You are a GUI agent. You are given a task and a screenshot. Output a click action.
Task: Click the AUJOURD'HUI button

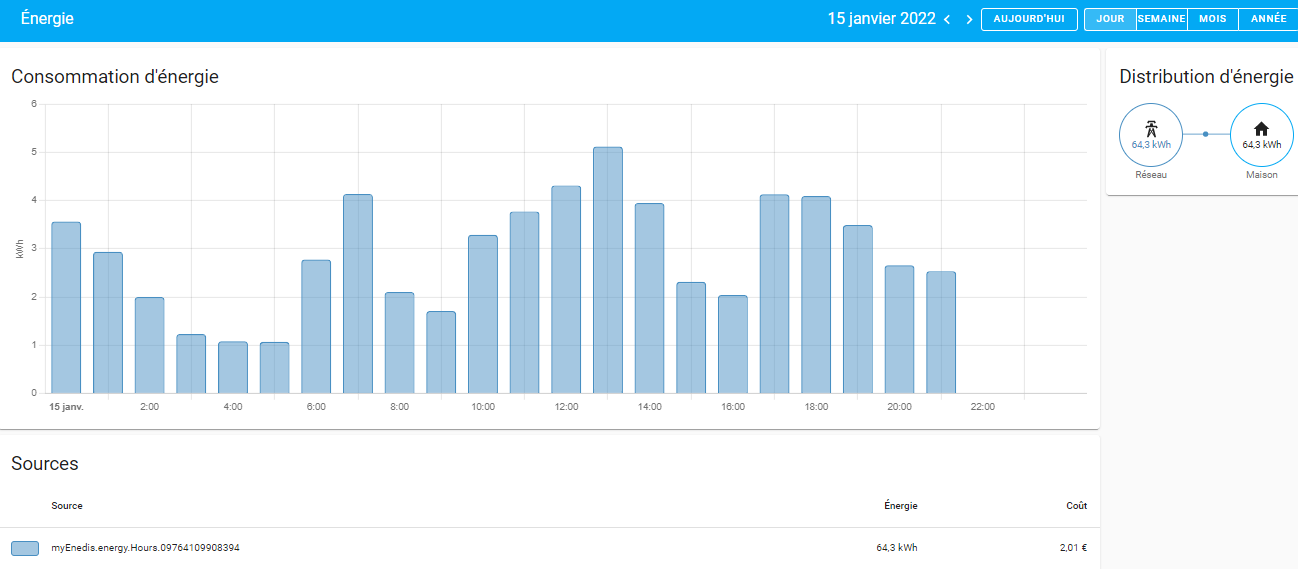[1028, 19]
